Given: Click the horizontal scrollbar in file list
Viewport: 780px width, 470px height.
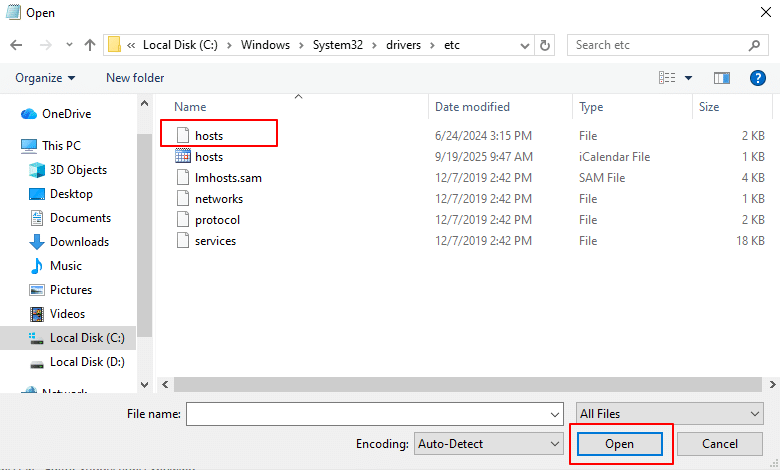Looking at the screenshot, I should click(x=450, y=385).
